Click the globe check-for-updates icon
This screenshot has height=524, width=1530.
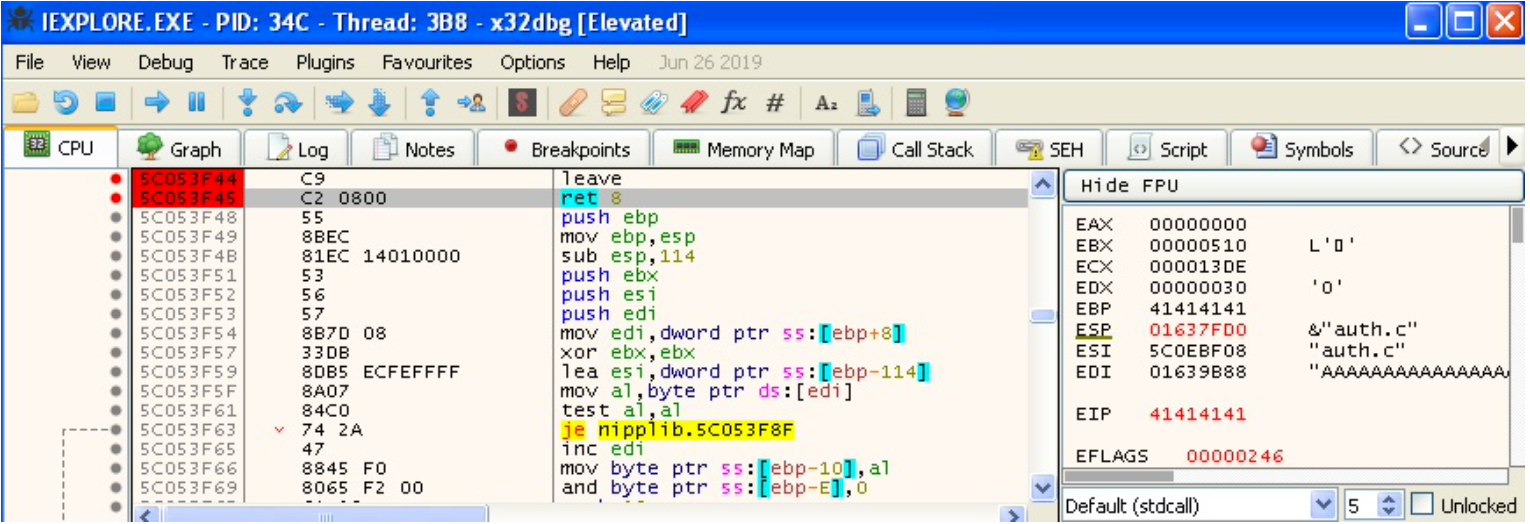coord(956,102)
